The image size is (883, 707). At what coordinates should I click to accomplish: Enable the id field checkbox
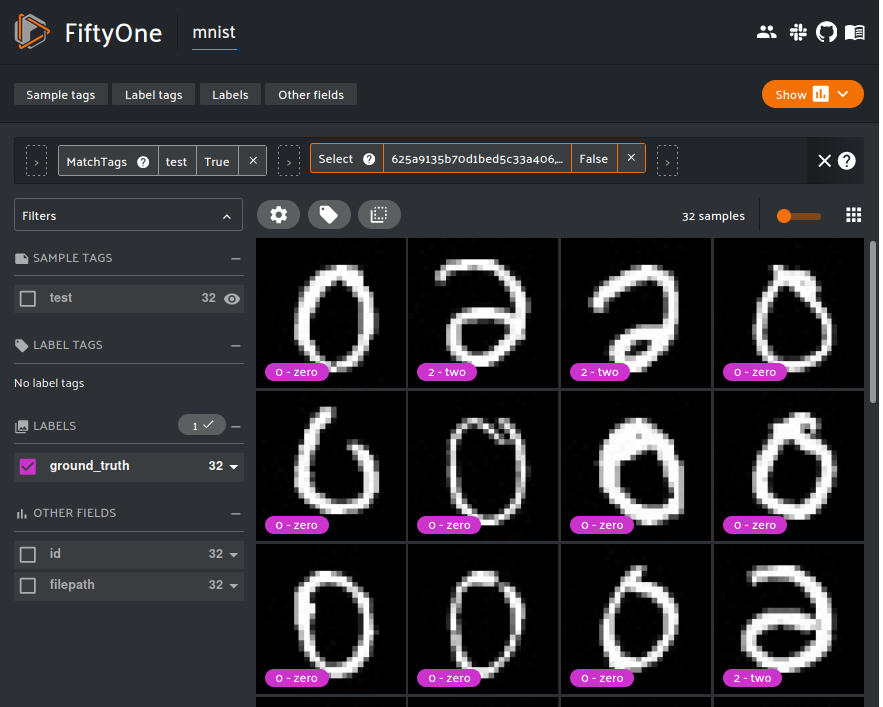click(x=28, y=554)
